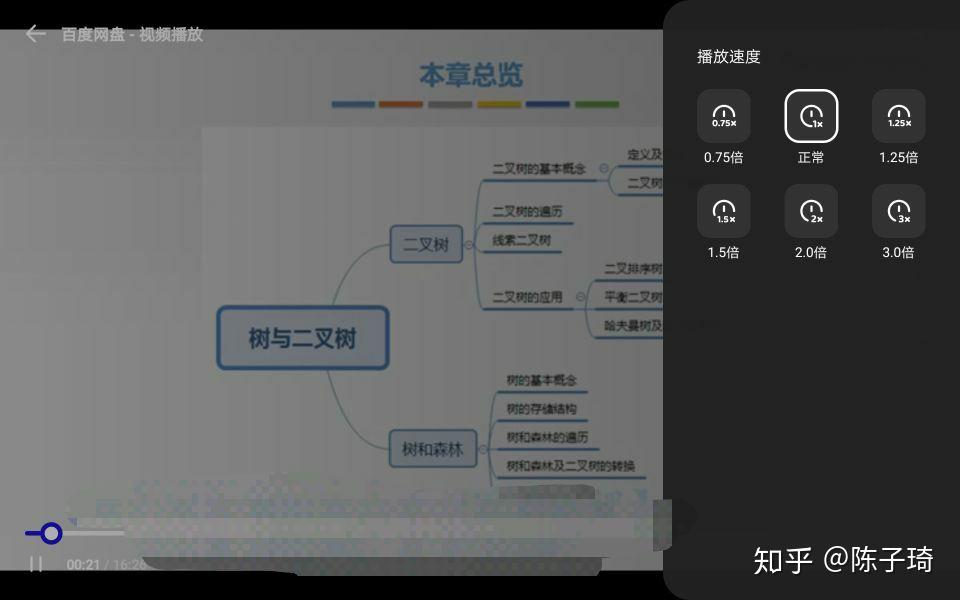Switch playback speed to 2.0倍
Image resolution: width=960 pixels, height=600 pixels.
point(810,252)
